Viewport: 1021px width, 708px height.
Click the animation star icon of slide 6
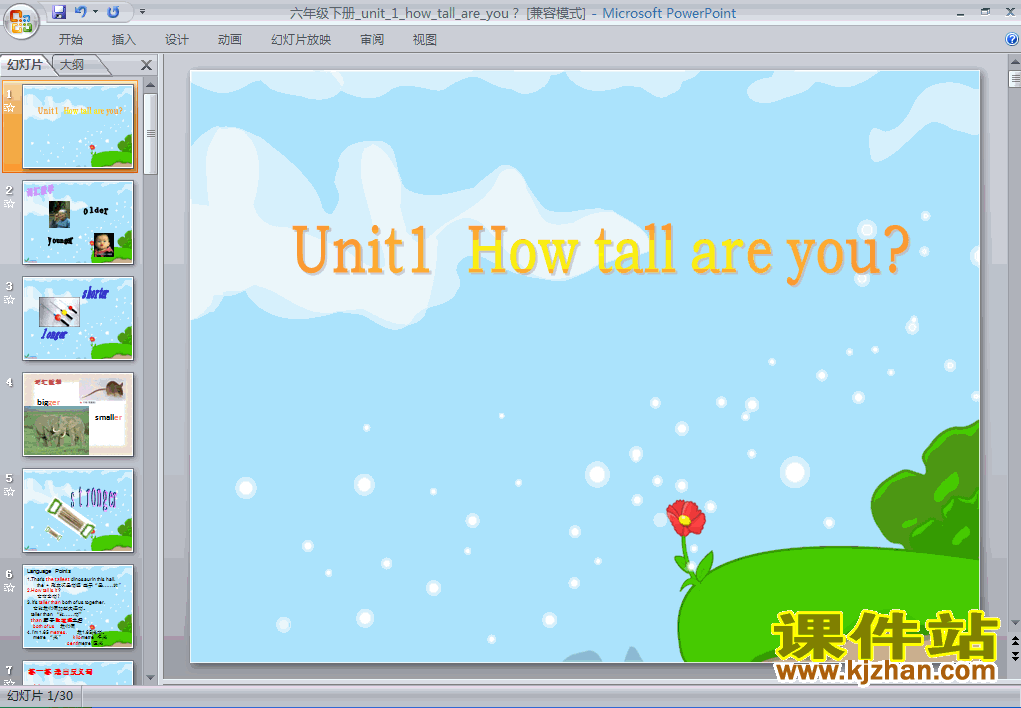pos(9,588)
